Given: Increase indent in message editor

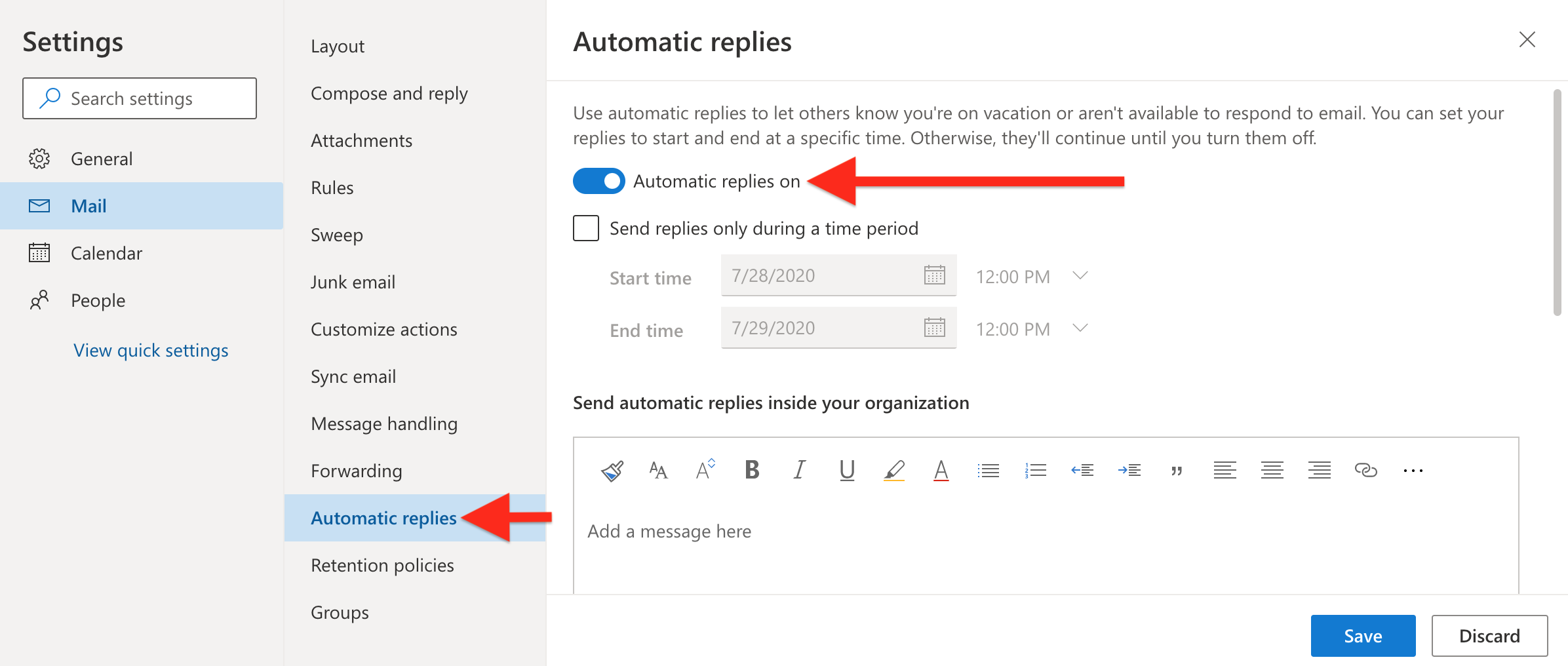Looking at the screenshot, I should point(1129,470).
